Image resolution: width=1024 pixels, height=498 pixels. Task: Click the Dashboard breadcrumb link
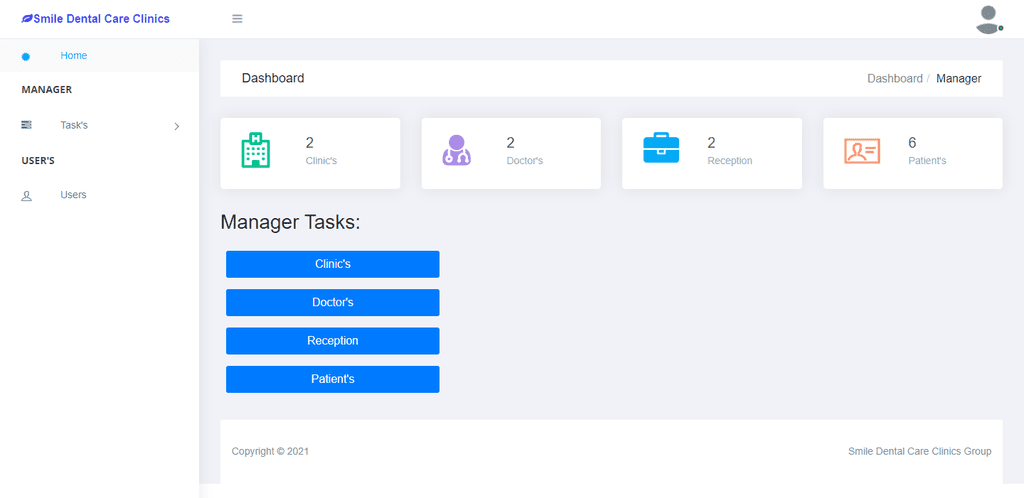click(895, 78)
